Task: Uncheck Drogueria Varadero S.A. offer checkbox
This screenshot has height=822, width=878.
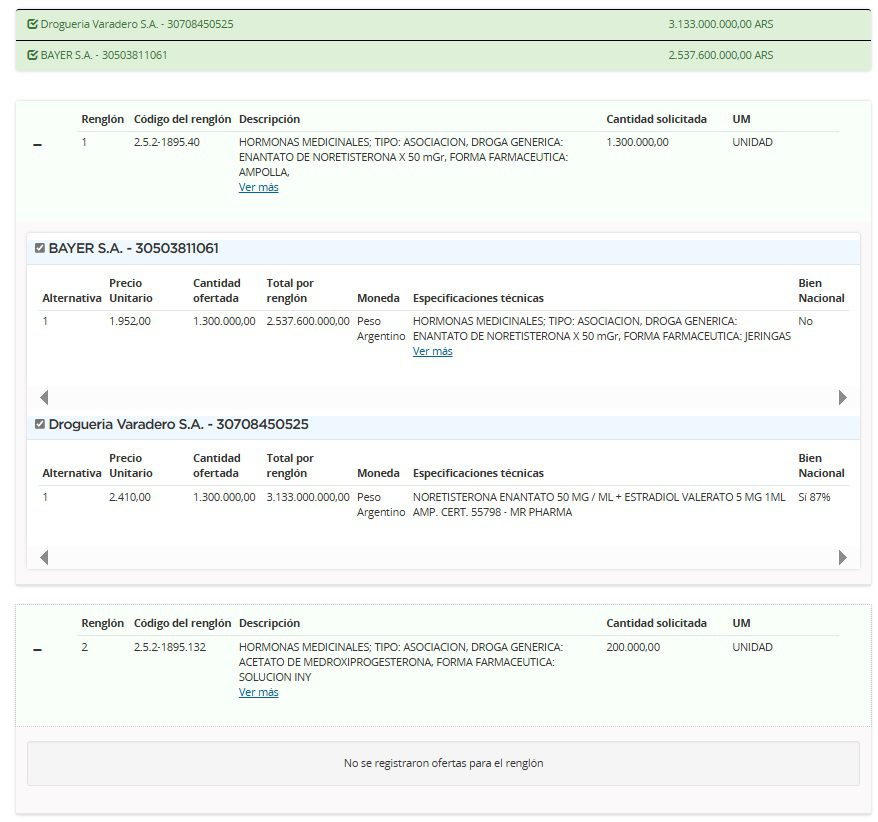Action: 40,425
